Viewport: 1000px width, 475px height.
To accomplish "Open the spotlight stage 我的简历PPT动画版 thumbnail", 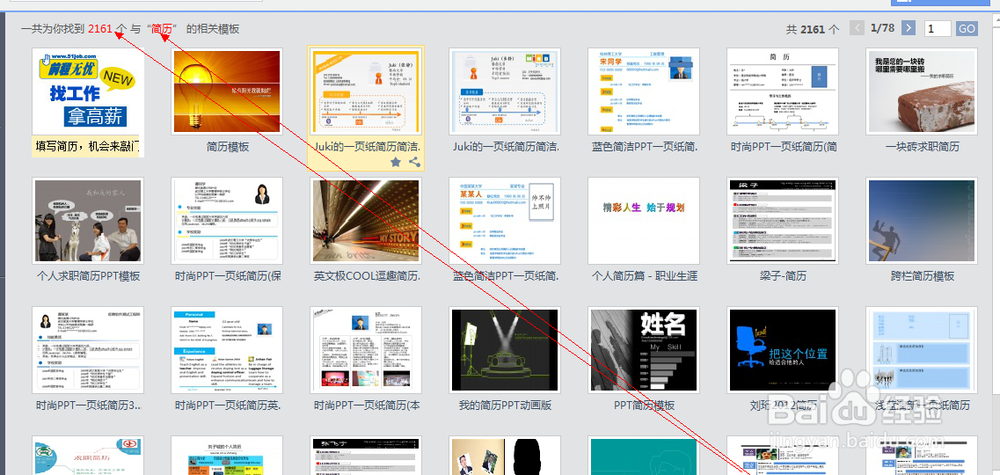I will click(505, 350).
